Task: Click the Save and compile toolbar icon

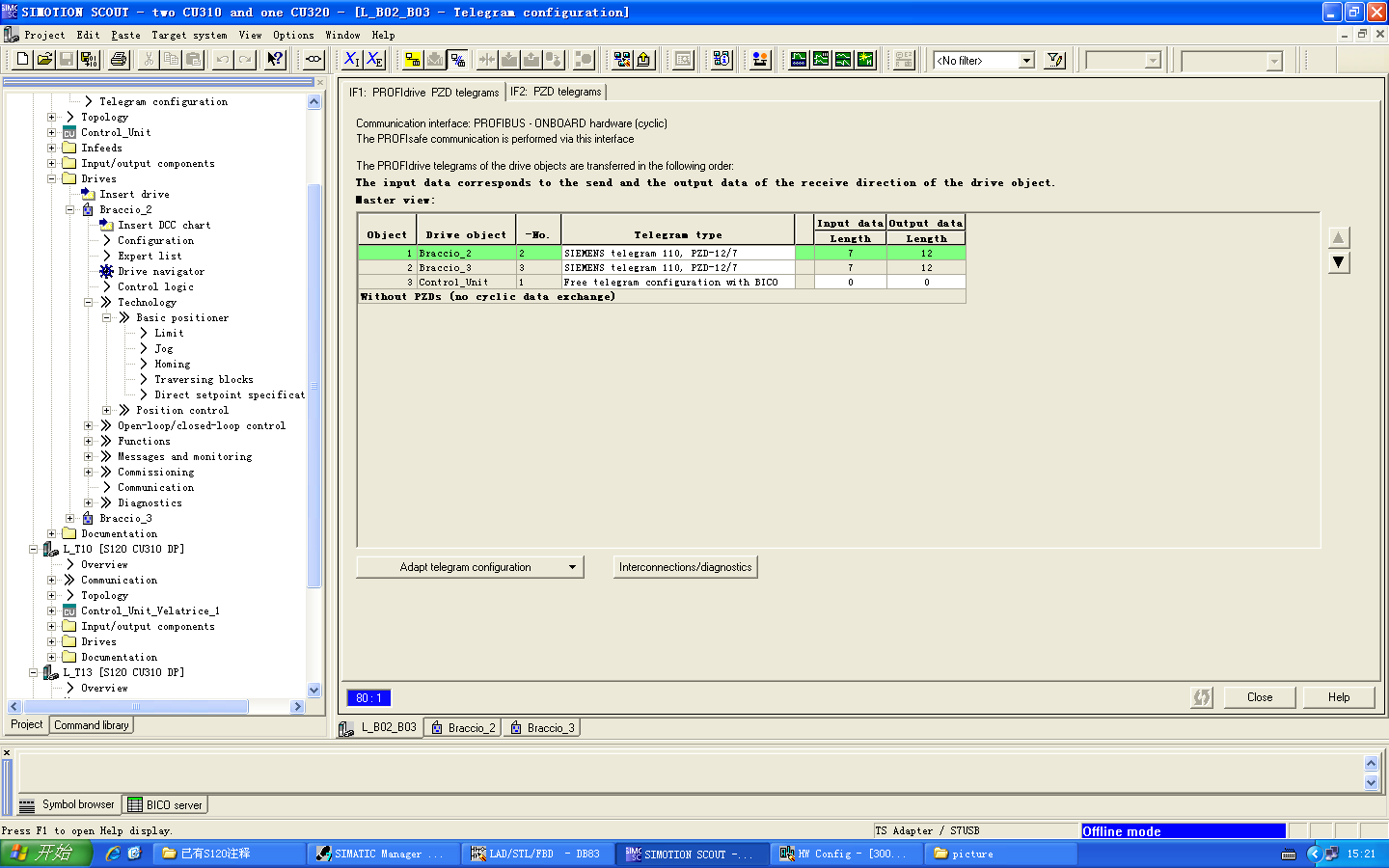Action: [x=89, y=60]
